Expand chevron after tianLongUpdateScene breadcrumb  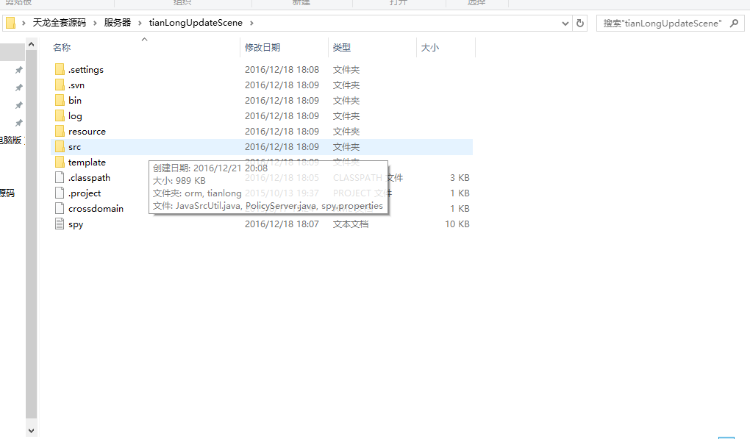252,23
